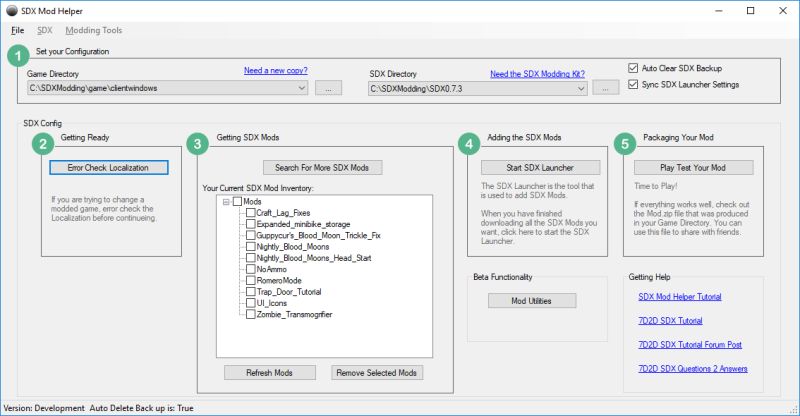The height and width of the screenshot is (416, 800).
Task: Collapse the Mods tree node
Action: coord(226,202)
